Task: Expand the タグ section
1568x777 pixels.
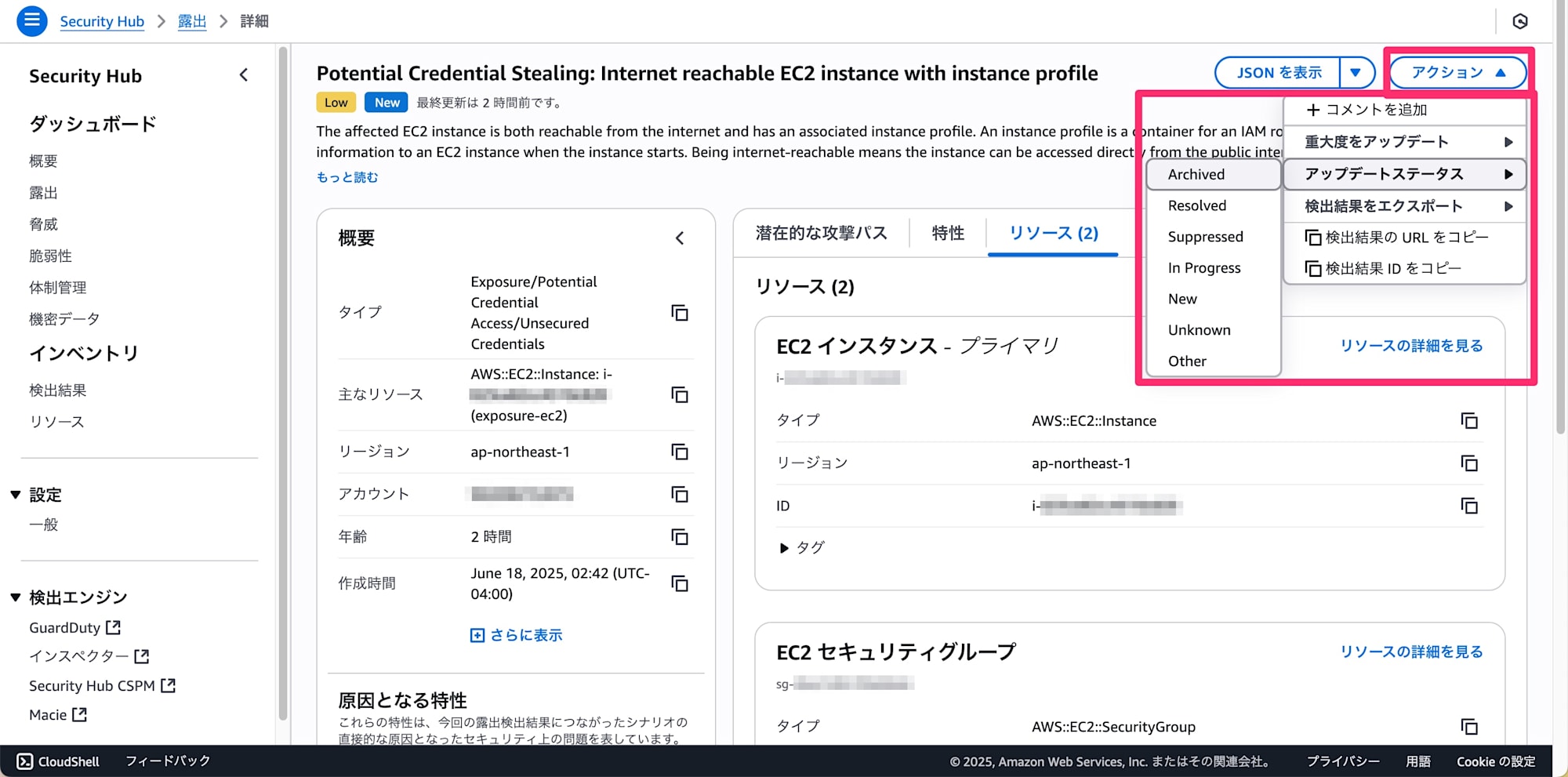Action: click(x=801, y=547)
